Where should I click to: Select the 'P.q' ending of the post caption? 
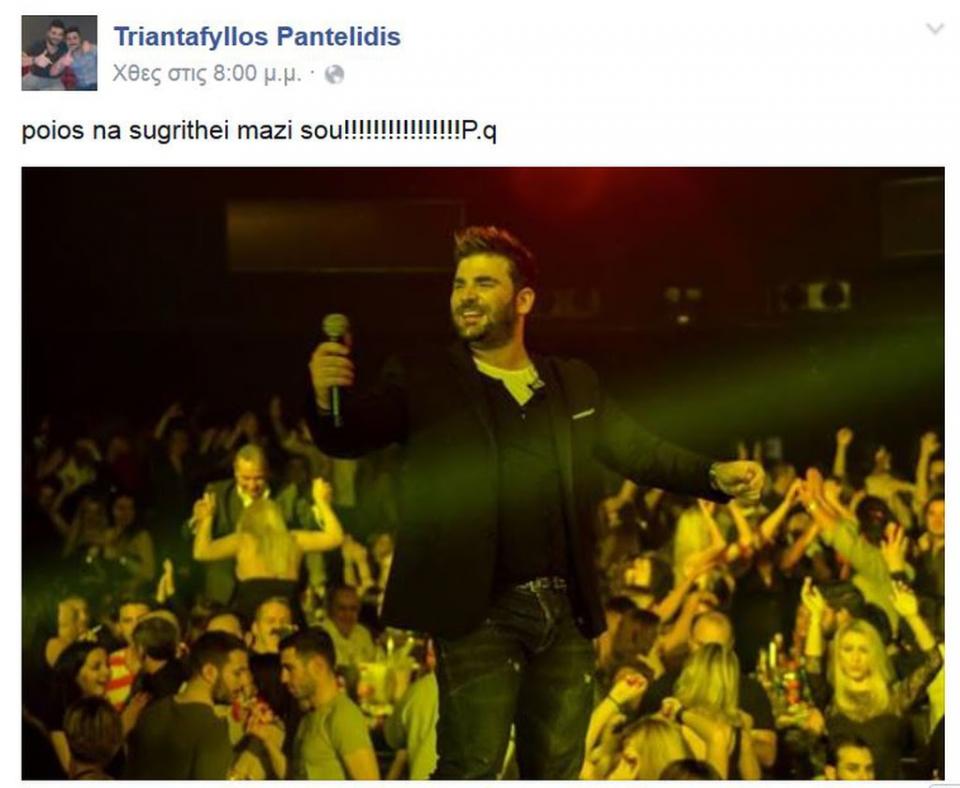click(479, 130)
